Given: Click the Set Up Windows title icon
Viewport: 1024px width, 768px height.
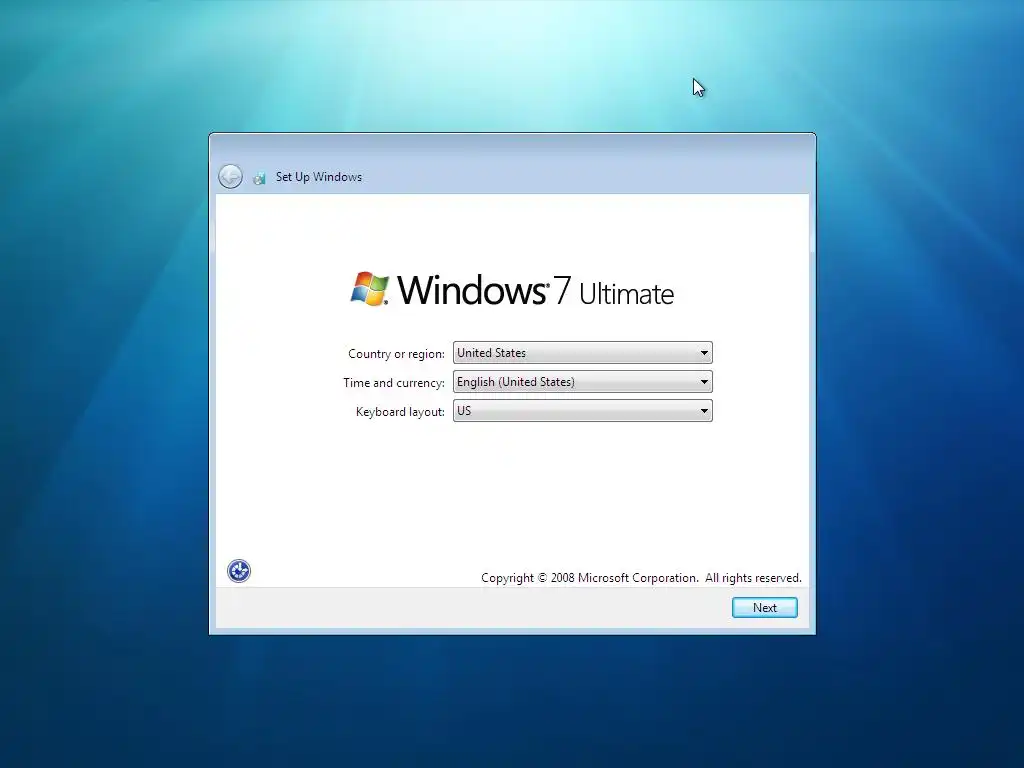Looking at the screenshot, I should pyautogui.click(x=259, y=178).
